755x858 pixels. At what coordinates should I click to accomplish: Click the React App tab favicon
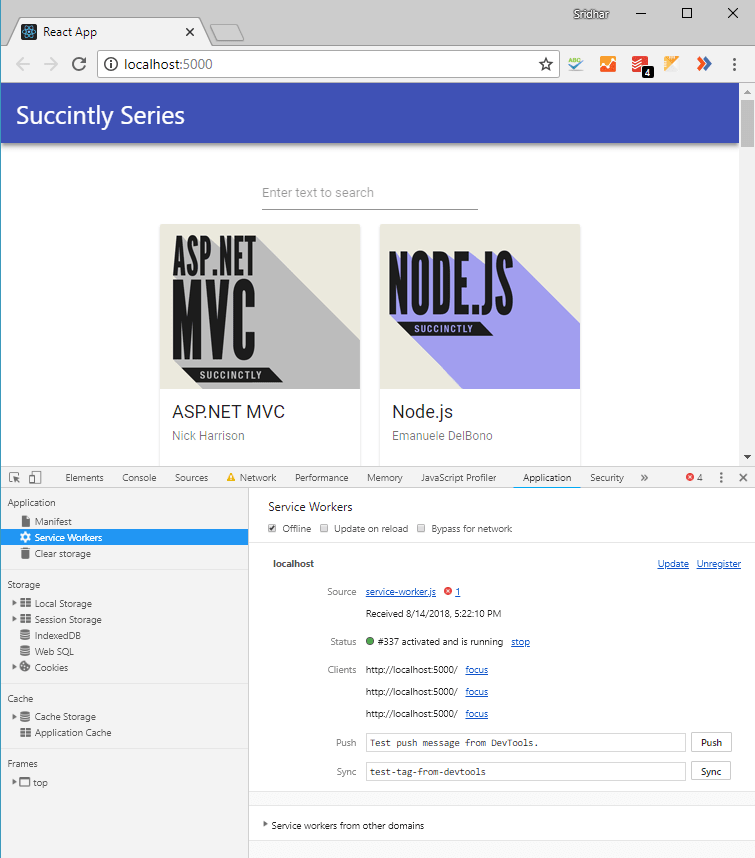tap(29, 32)
